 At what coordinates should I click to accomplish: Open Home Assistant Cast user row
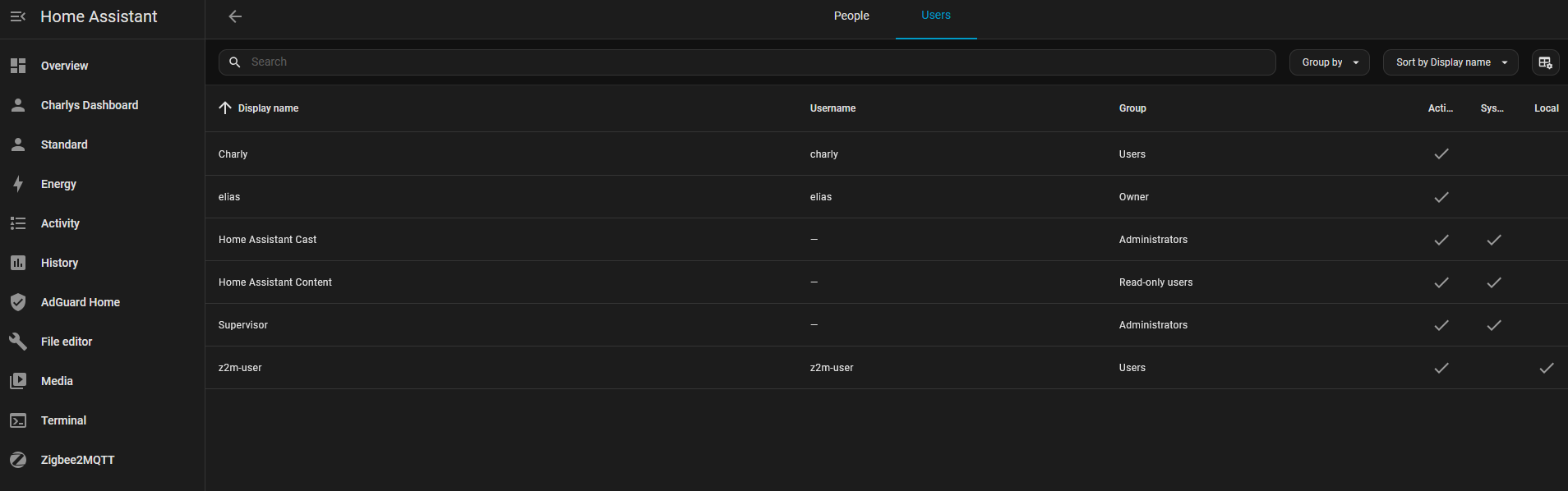(887, 240)
